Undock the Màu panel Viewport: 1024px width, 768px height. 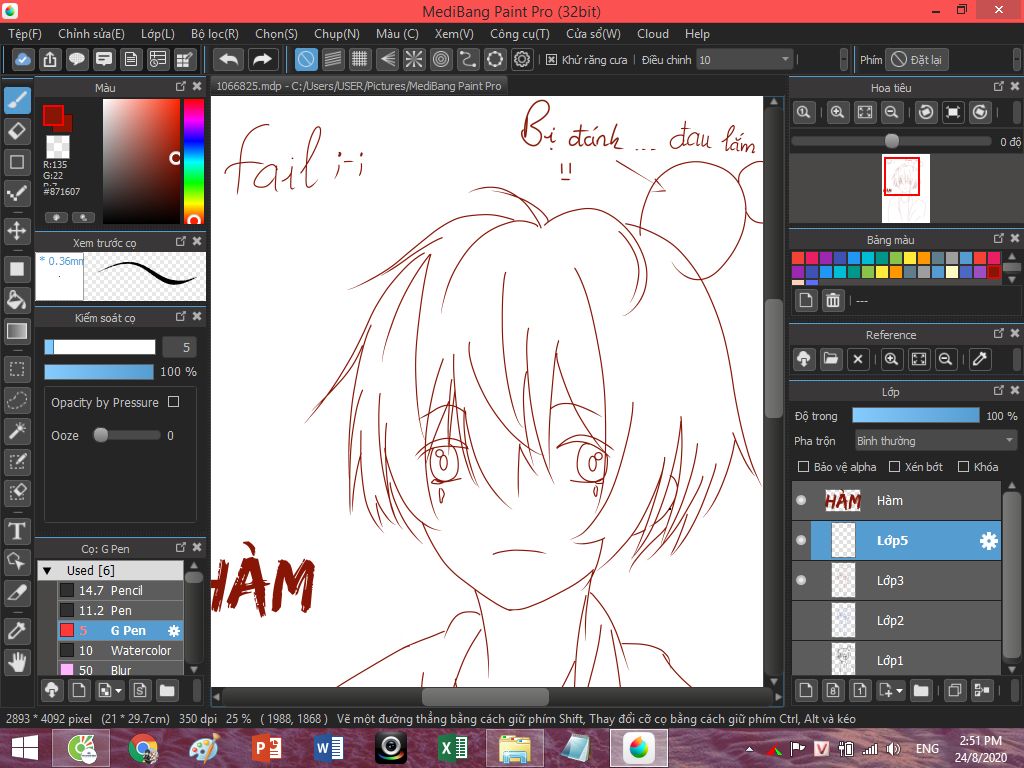pos(181,86)
